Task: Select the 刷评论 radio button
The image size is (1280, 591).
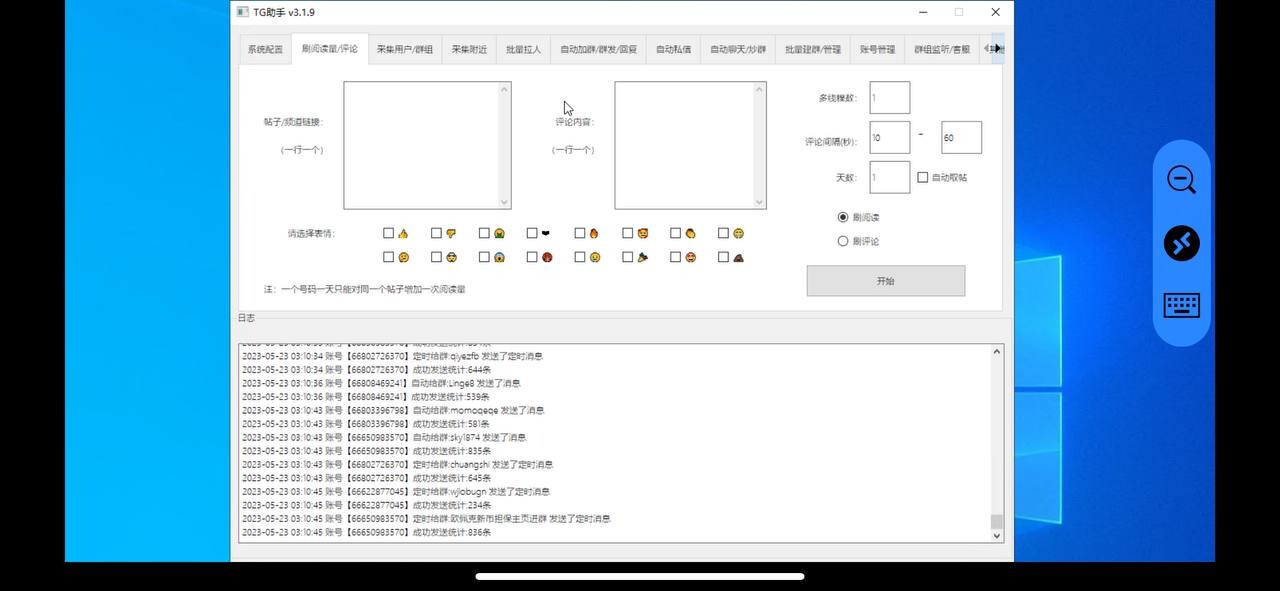Action: coord(843,240)
